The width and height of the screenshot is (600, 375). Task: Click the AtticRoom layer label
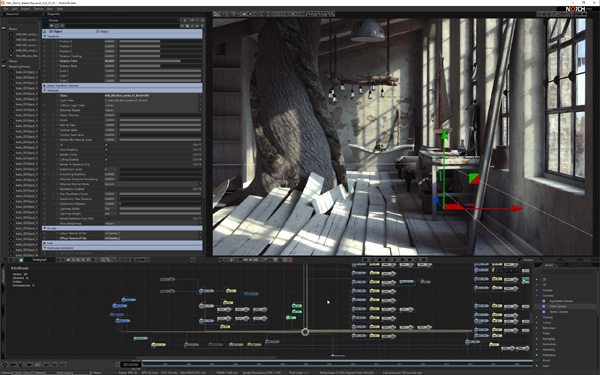pyautogui.click(x=20, y=268)
